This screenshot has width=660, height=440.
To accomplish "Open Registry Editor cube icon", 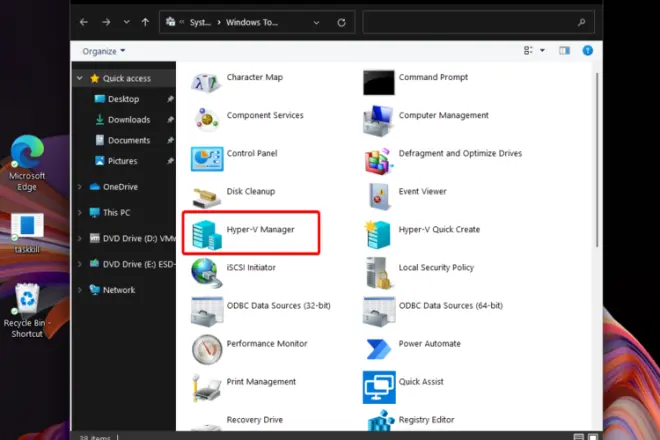I will (380, 421).
